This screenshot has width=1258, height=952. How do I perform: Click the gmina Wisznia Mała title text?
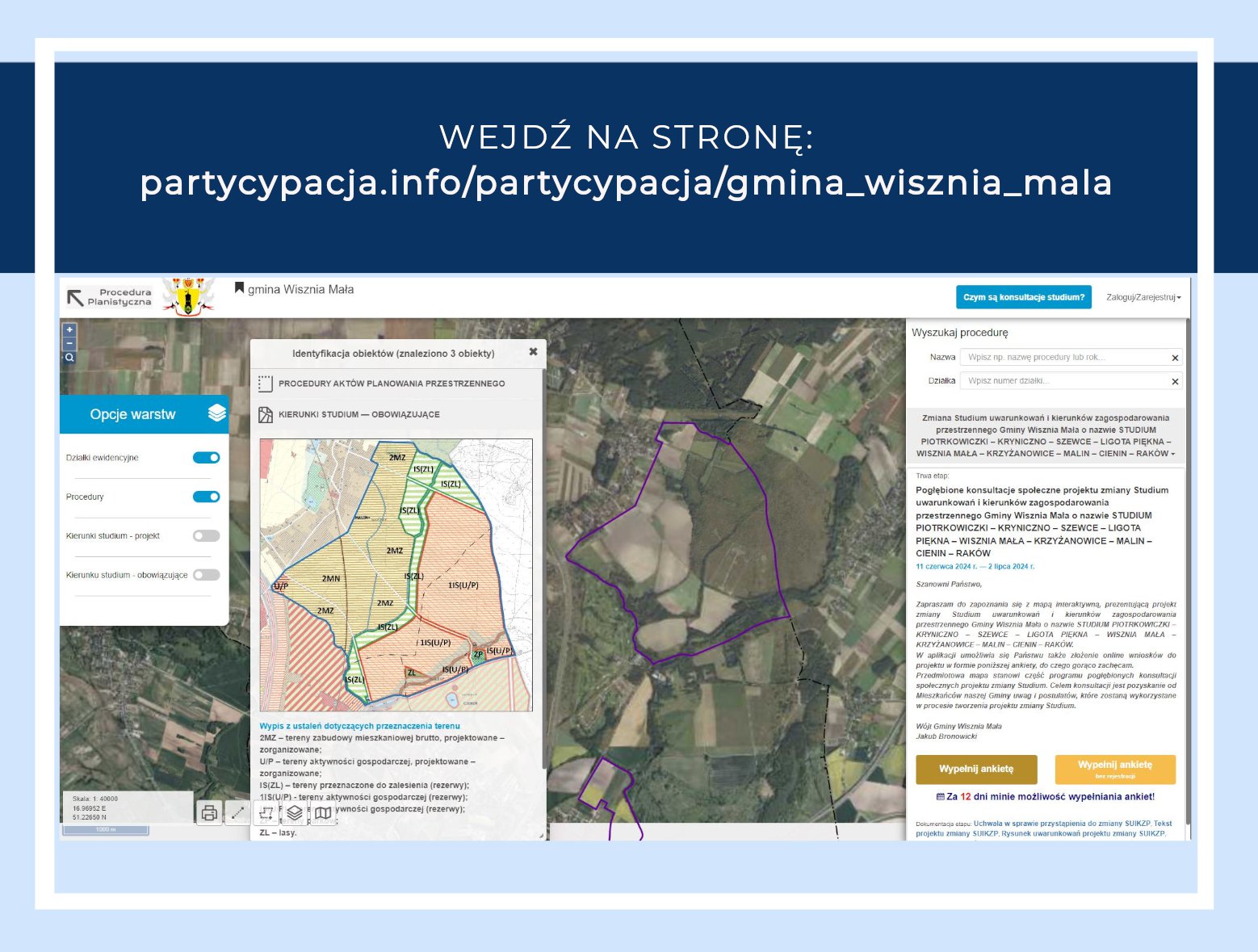[300, 289]
